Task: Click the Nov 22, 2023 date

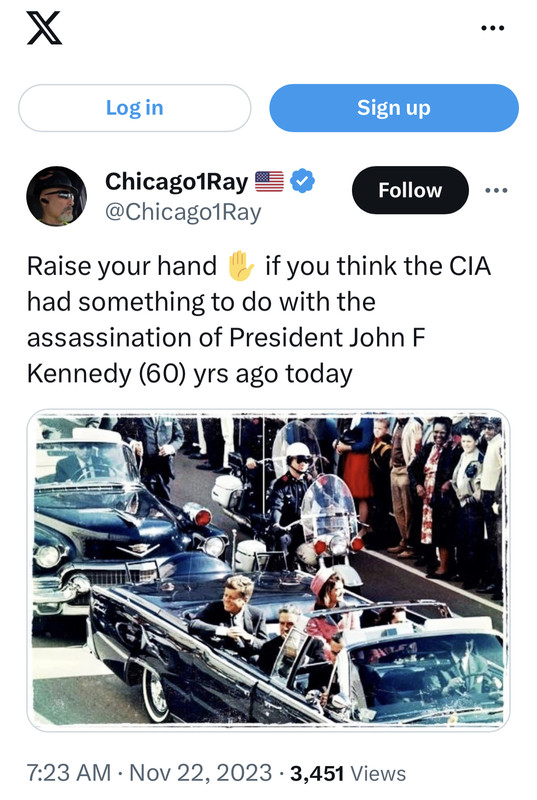Action: pos(200,772)
